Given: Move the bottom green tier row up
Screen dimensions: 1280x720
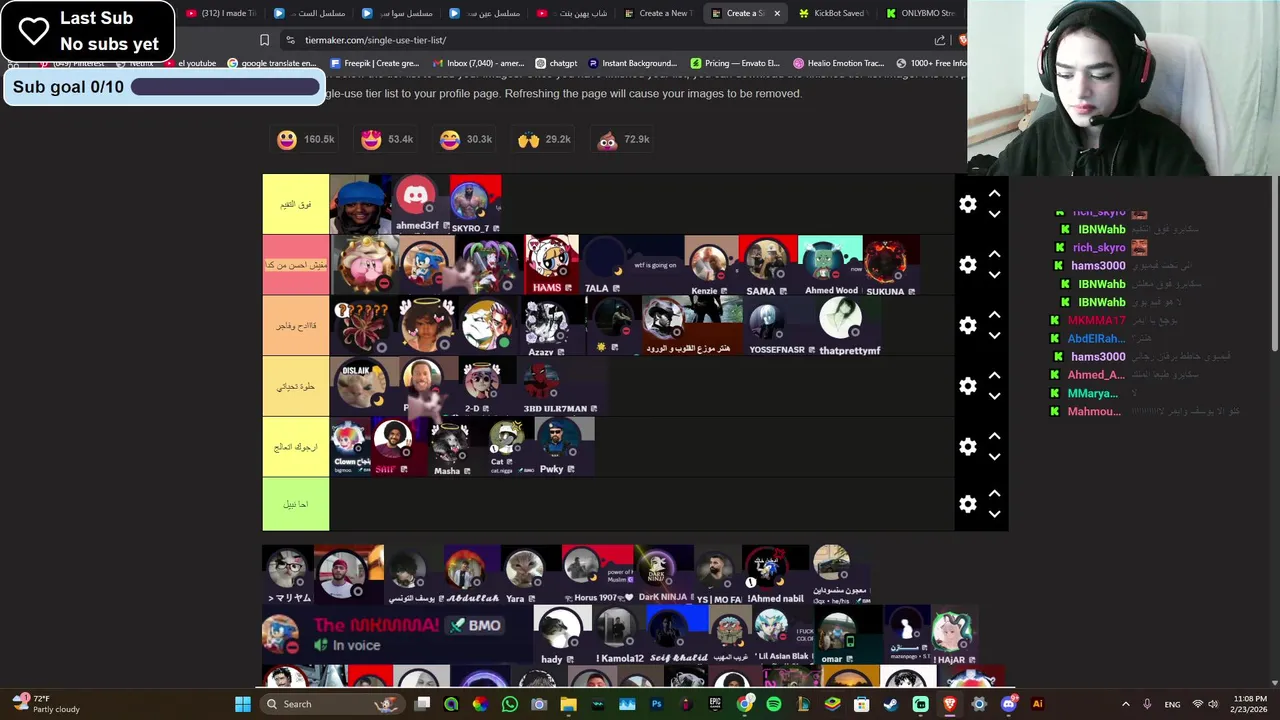Looking at the screenshot, I should pos(994,494).
